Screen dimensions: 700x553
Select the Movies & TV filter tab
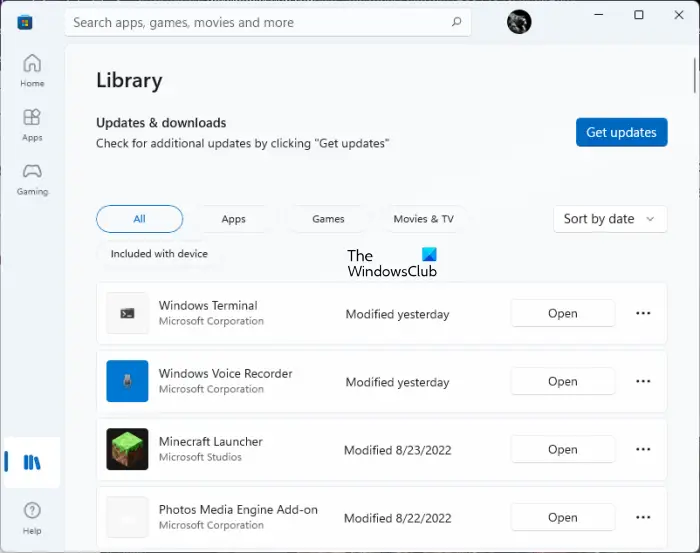[x=423, y=219]
